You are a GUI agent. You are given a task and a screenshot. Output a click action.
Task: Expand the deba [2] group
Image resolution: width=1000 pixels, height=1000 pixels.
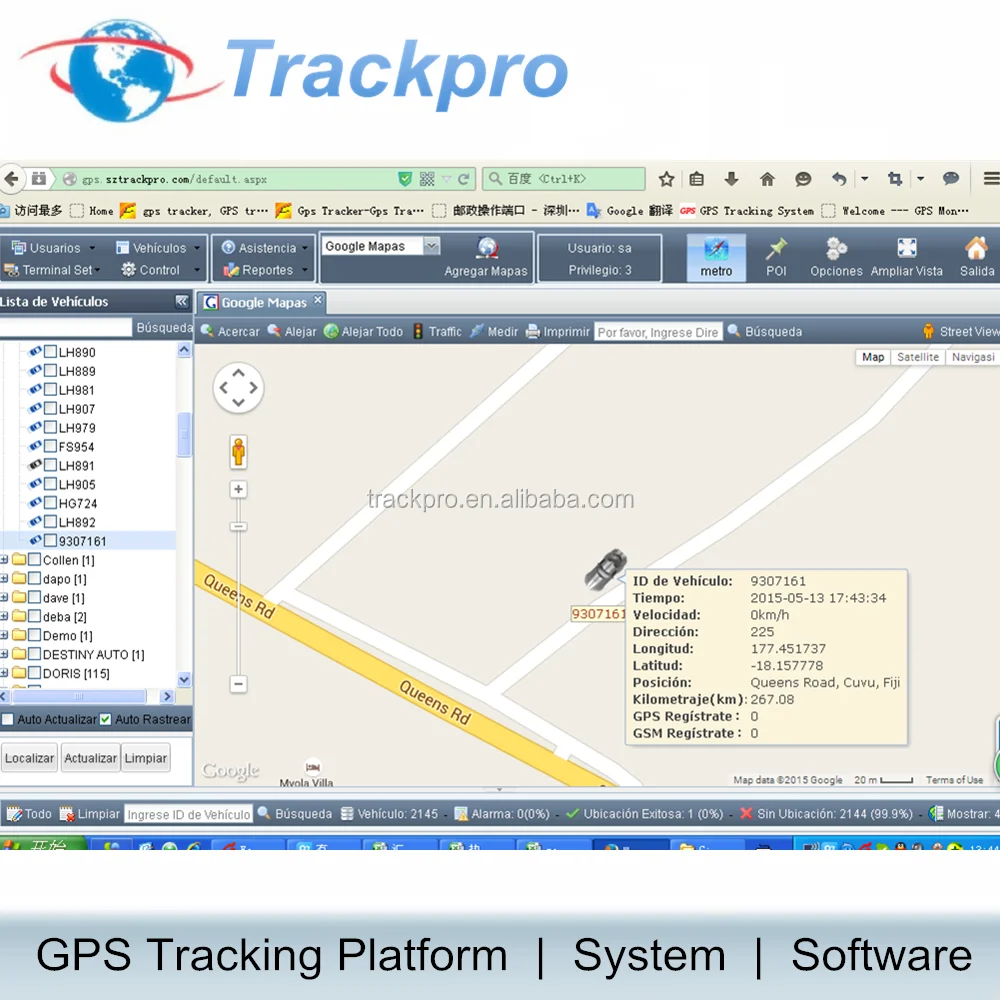(x=4, y=616)
